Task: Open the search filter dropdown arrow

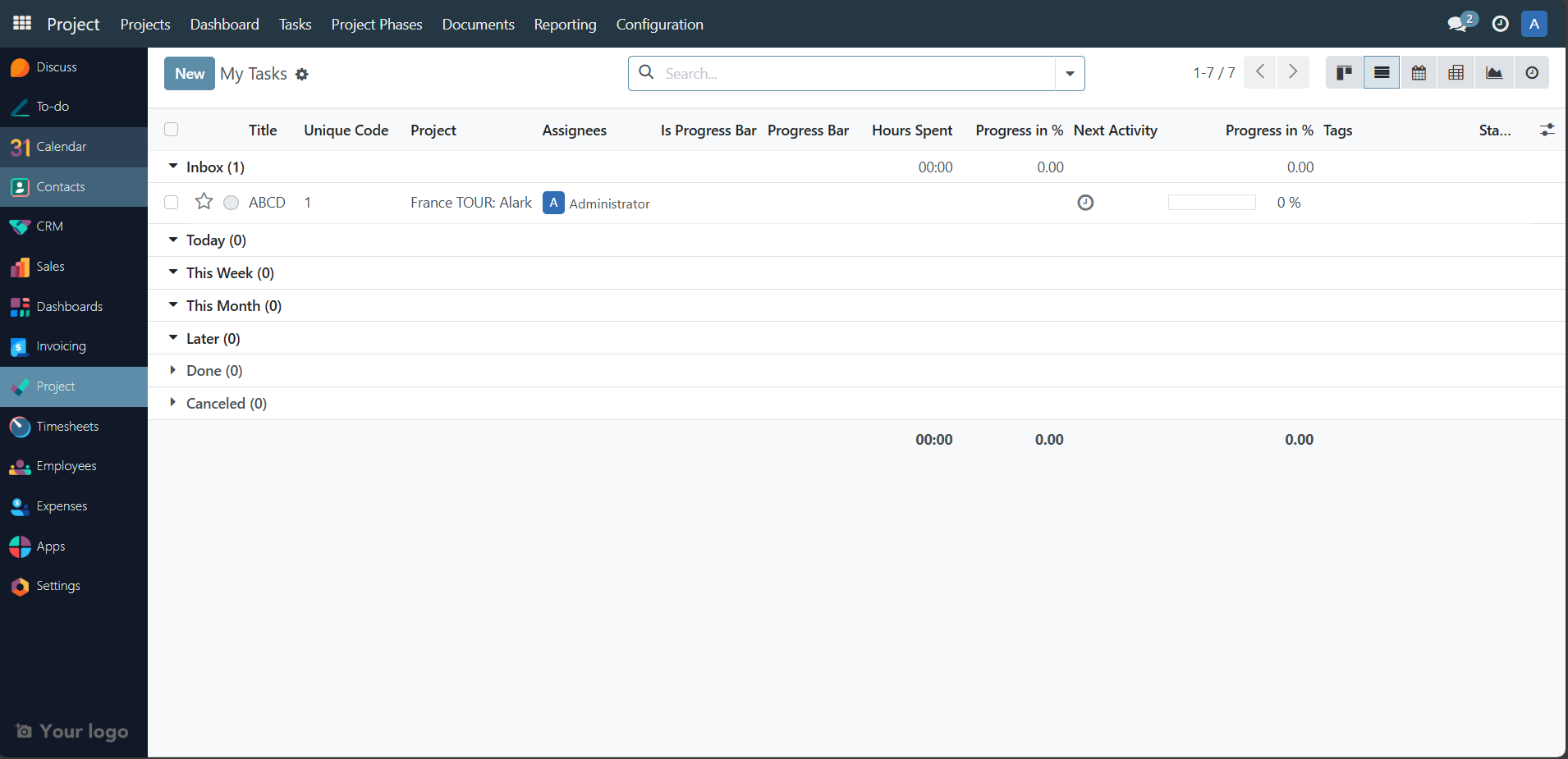Action: click(1070, 73)
